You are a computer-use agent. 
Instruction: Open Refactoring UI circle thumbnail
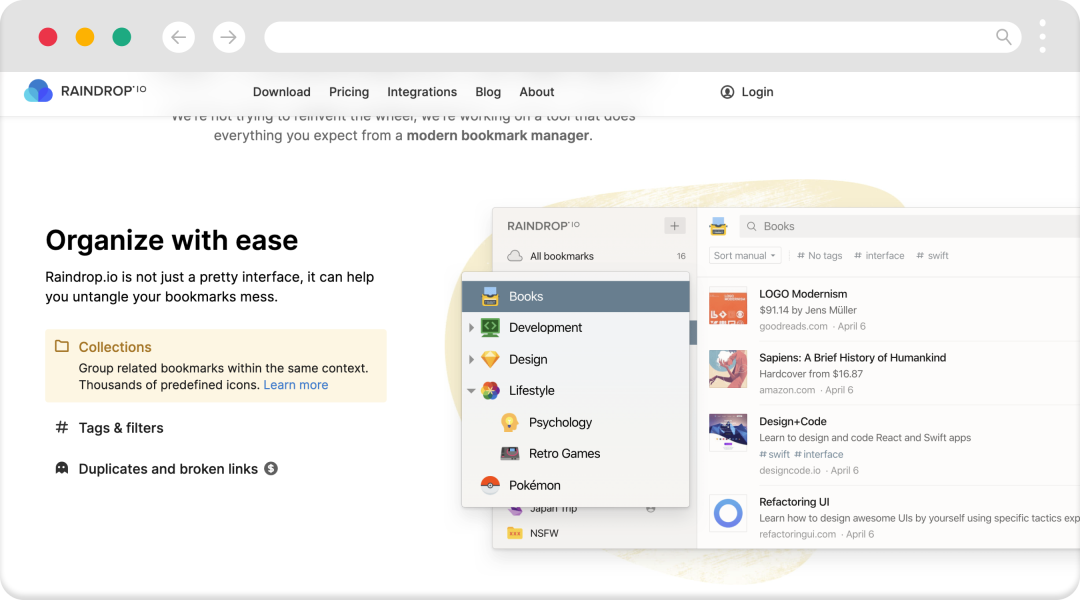728,513
